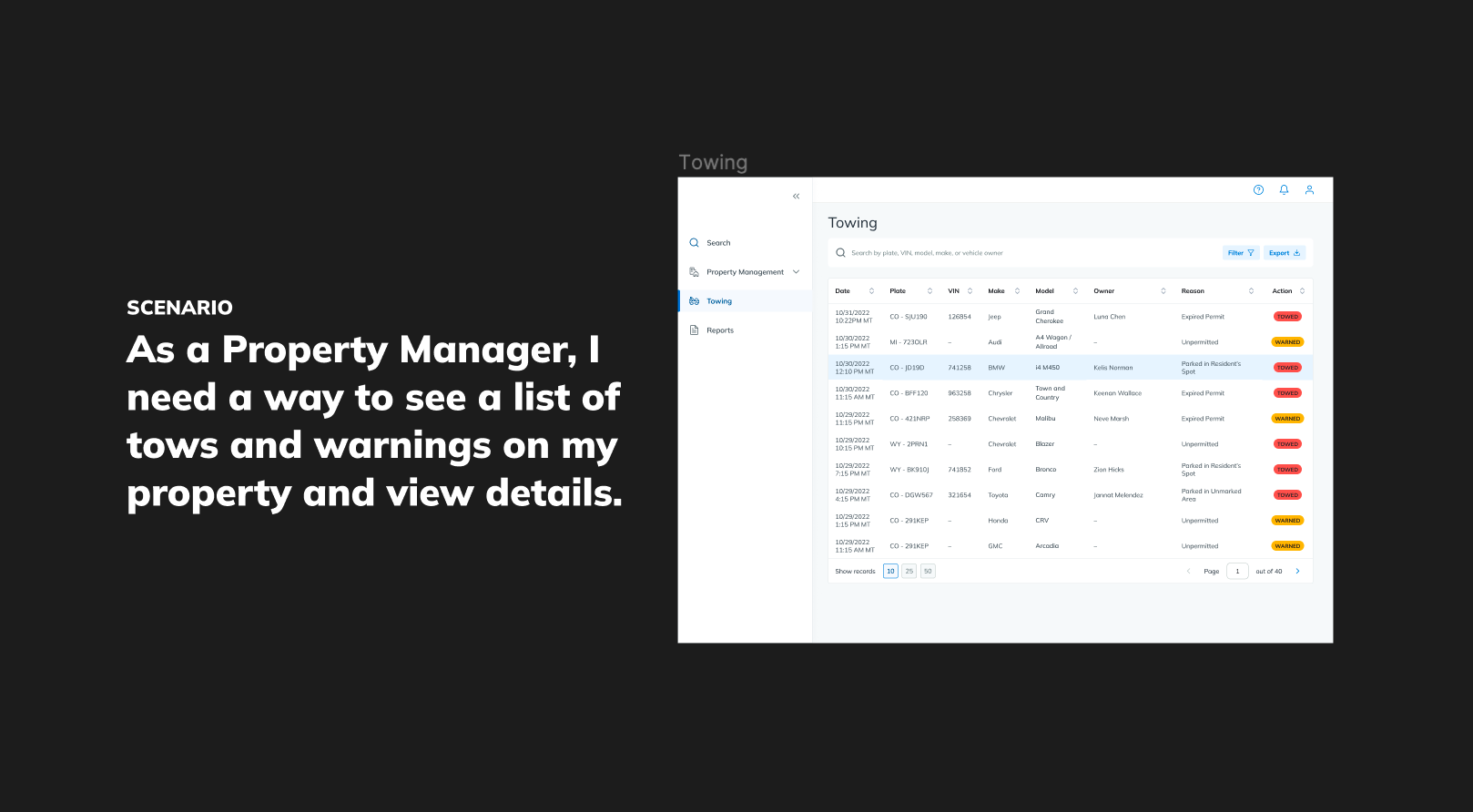Open the Property Management menu item
The width and height of the screenshot is (1473, 812).
(x=745, y=272)
